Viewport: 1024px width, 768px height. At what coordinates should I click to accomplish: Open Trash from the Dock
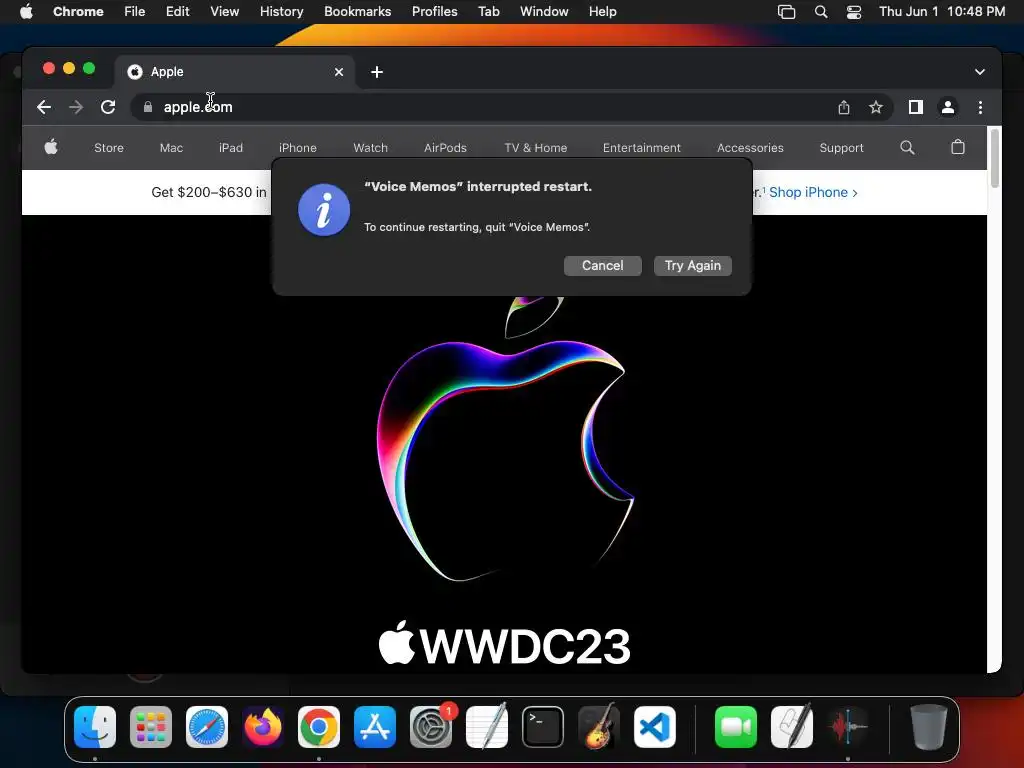928,727
